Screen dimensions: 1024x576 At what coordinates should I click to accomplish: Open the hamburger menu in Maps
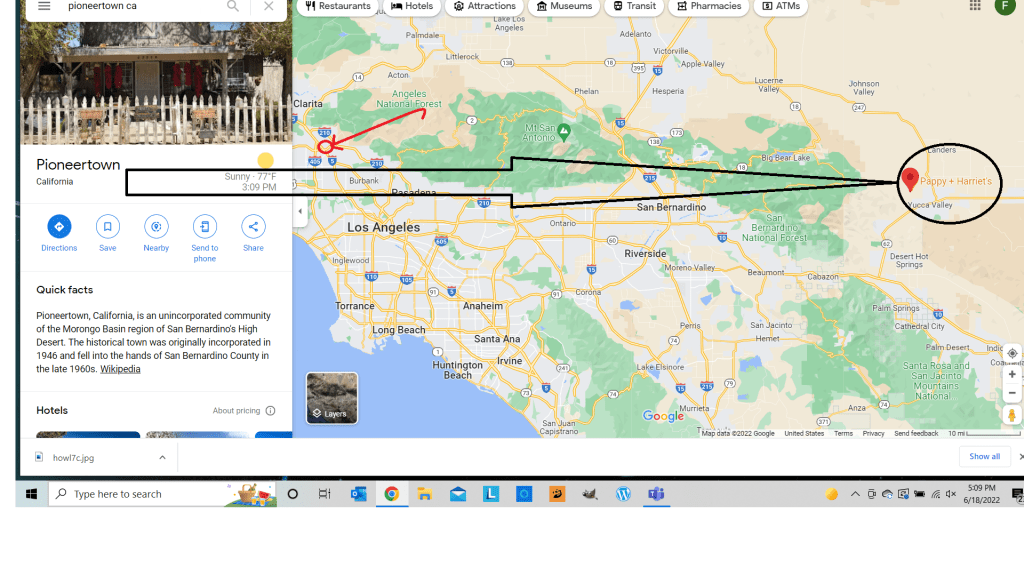point(44,6)
